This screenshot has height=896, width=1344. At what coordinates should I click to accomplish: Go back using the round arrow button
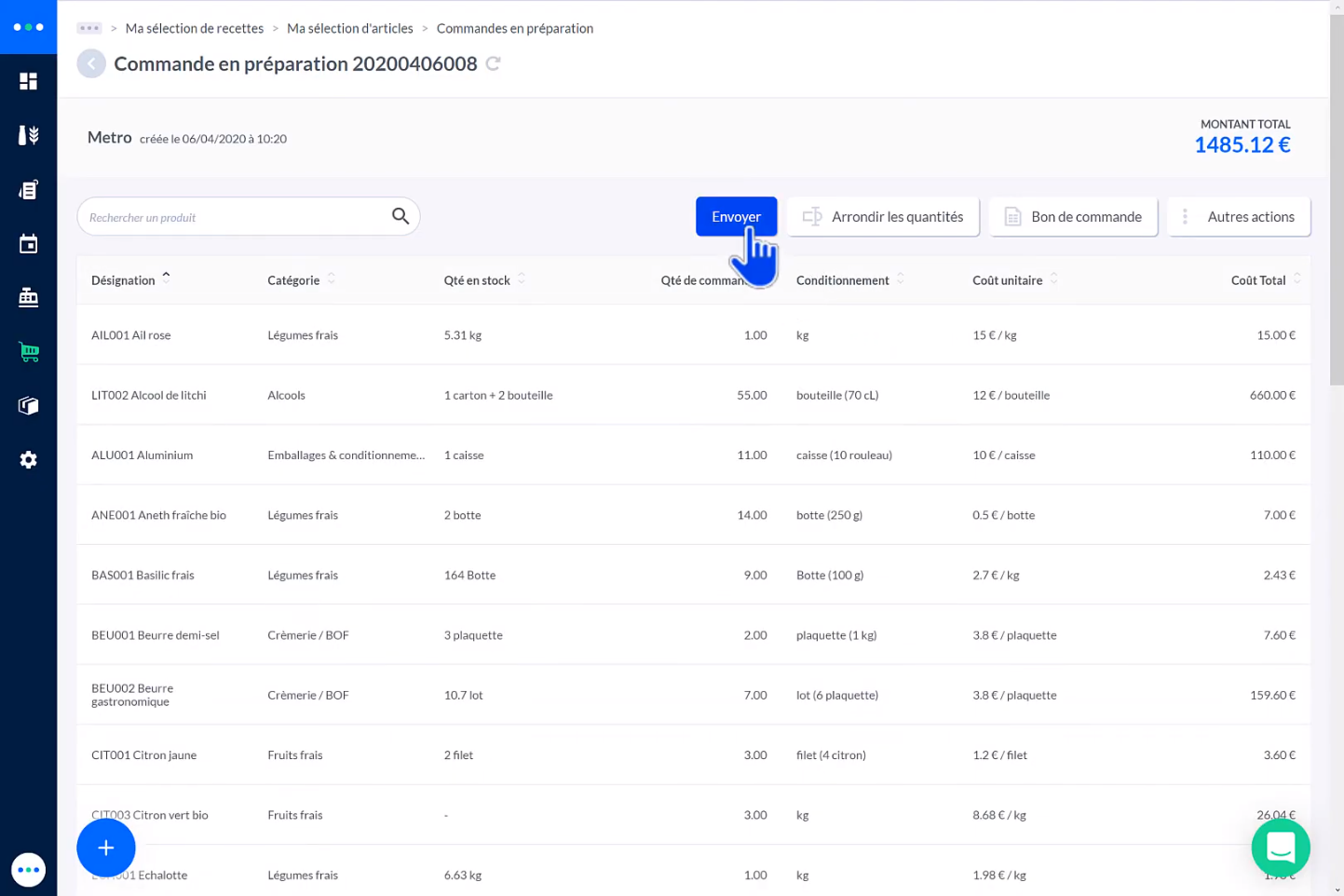[x=91, y=64]
